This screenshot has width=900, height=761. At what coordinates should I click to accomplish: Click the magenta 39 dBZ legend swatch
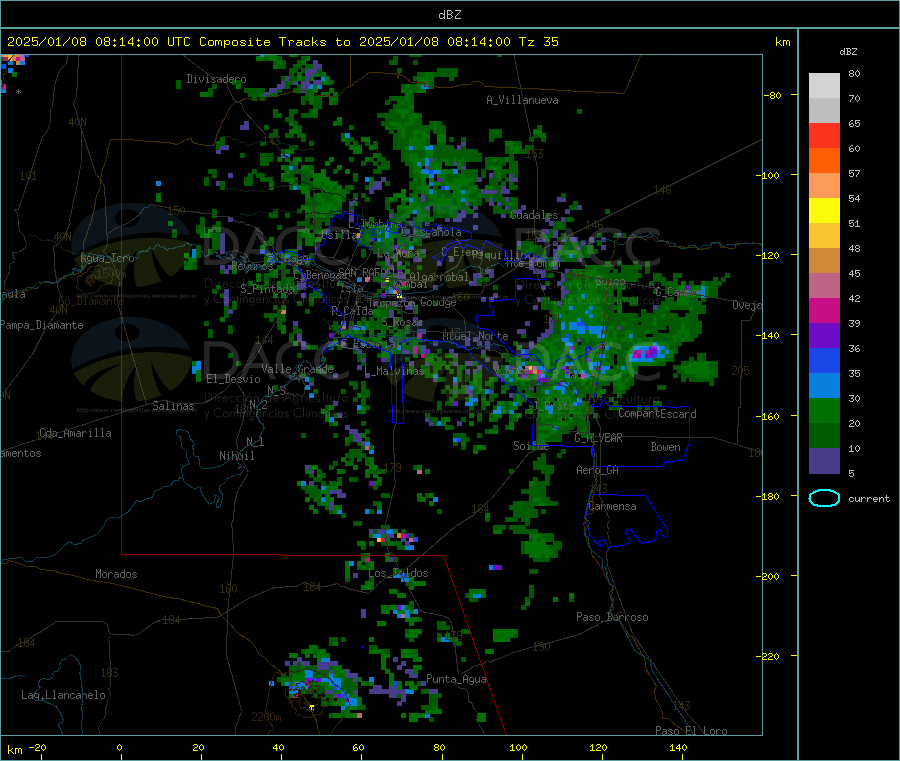(x=824, y=310)
